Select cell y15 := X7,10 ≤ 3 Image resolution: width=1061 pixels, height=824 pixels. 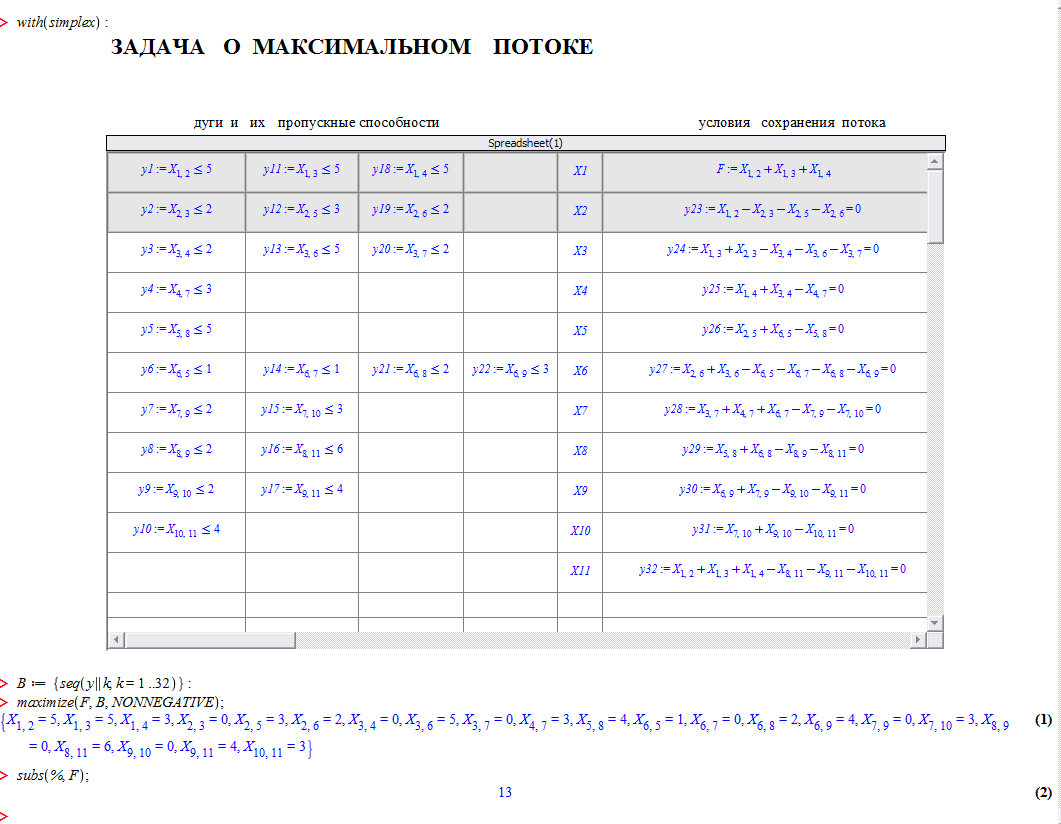(x=302, y=412)
